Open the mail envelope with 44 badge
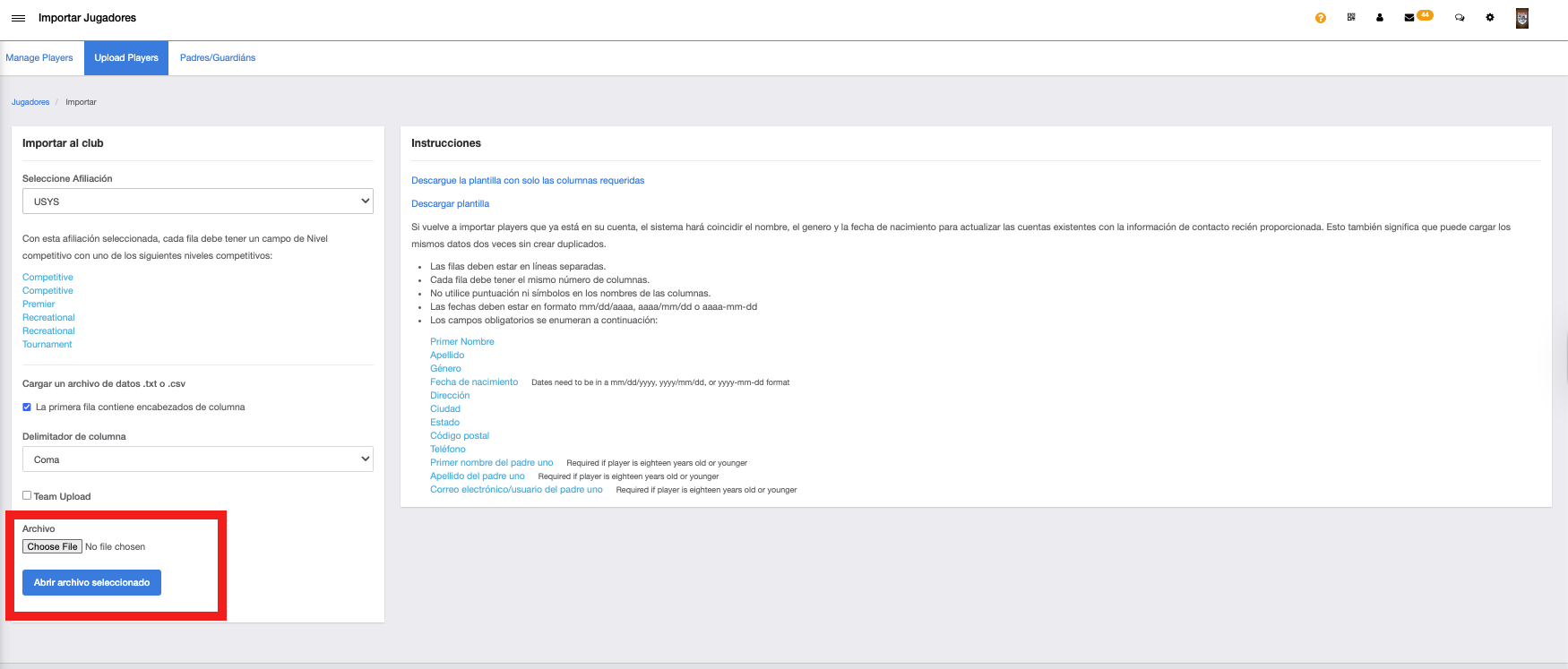This screenshot has height=669, width=1568. 1409,18
